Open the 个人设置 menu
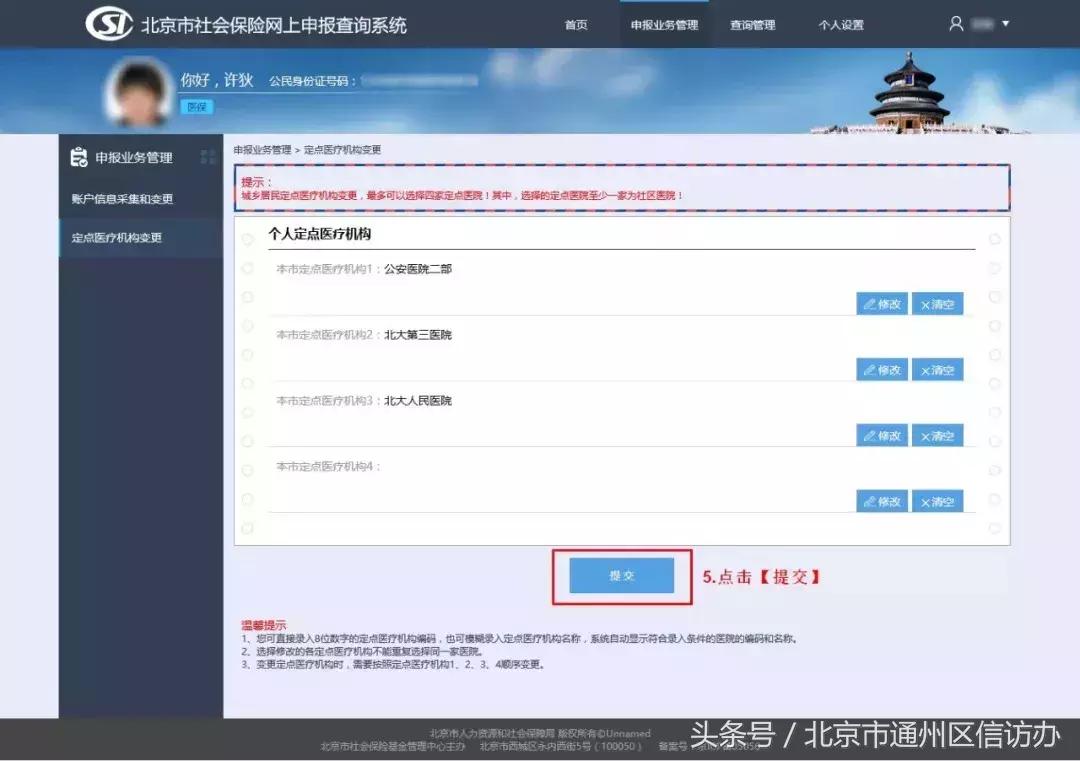Viewport: 1080px width, 761px height. coord(841,24)
